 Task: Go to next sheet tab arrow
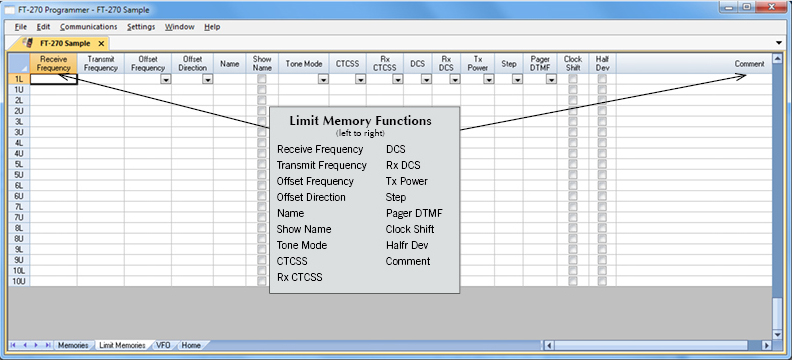click(x=36, y=345)
